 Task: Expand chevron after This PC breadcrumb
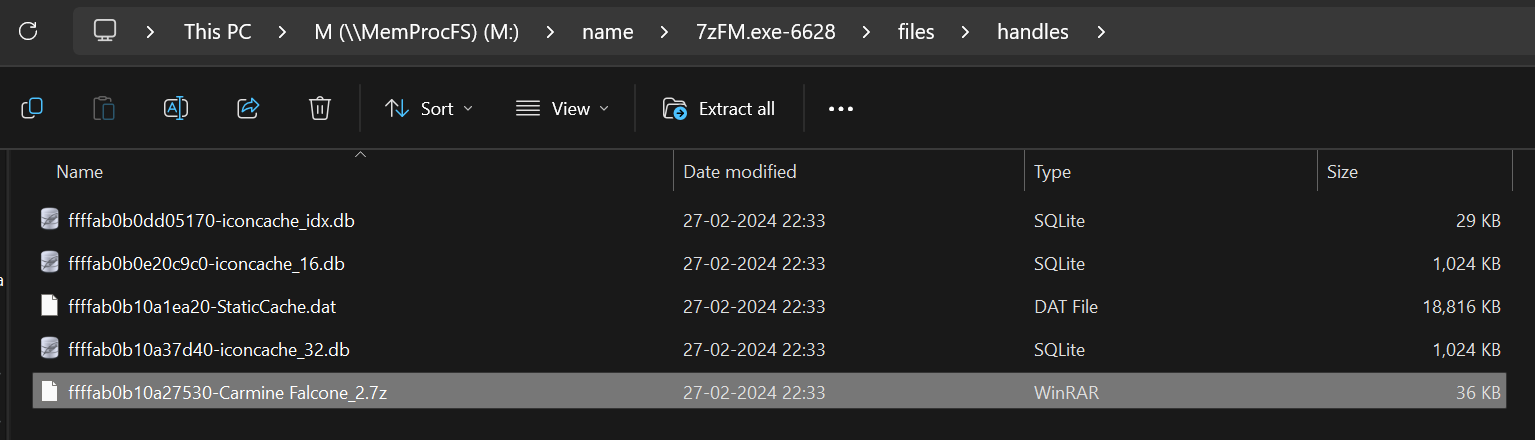[x=283, y=32]
